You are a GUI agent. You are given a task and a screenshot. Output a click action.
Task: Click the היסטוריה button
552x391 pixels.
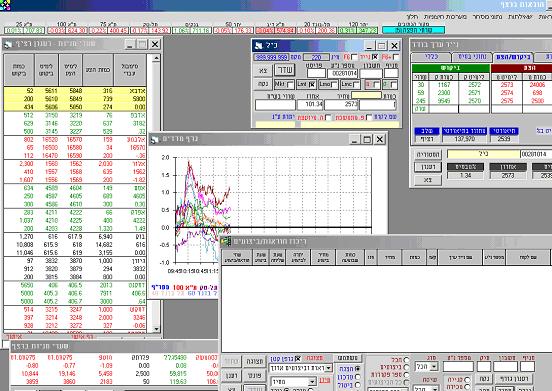coord(428,154)
